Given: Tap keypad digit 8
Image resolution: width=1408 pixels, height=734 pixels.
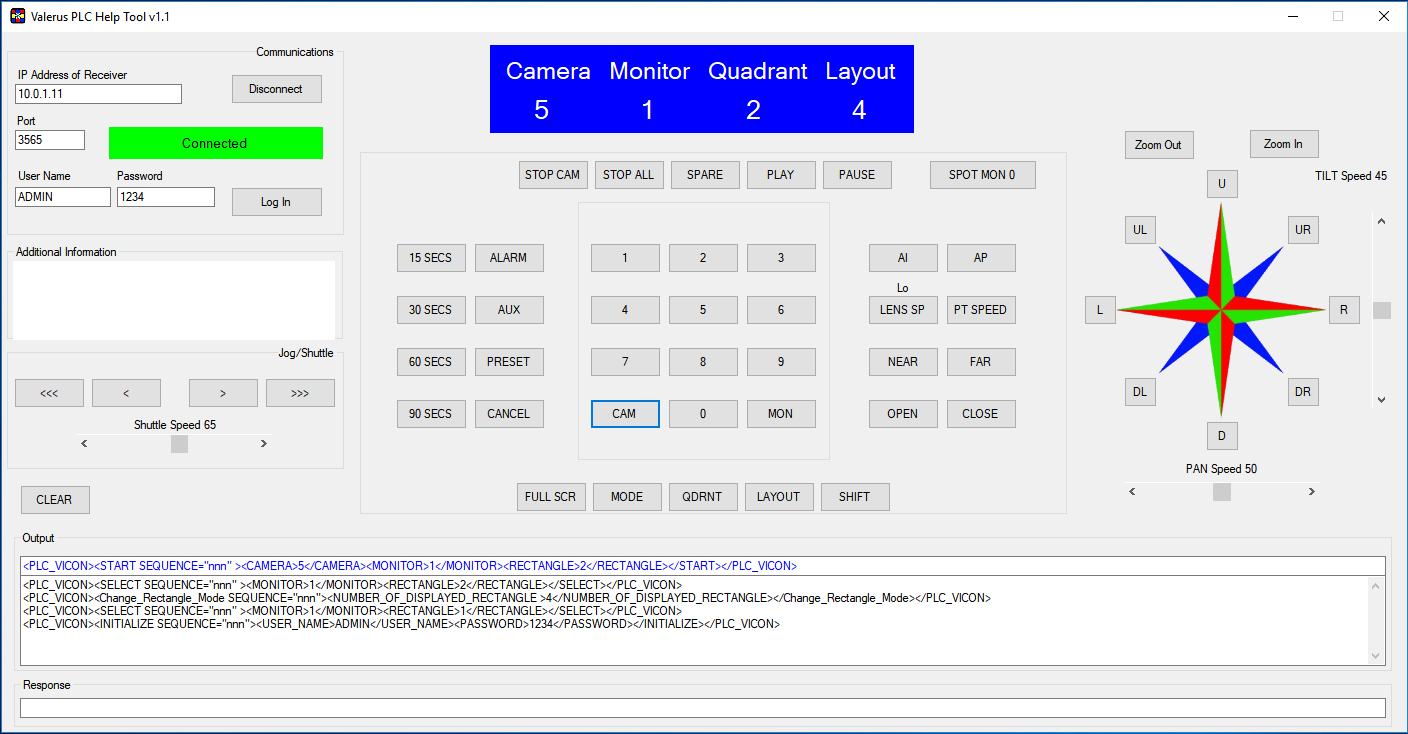Looking at the screenshot, I should coord(703,362).
